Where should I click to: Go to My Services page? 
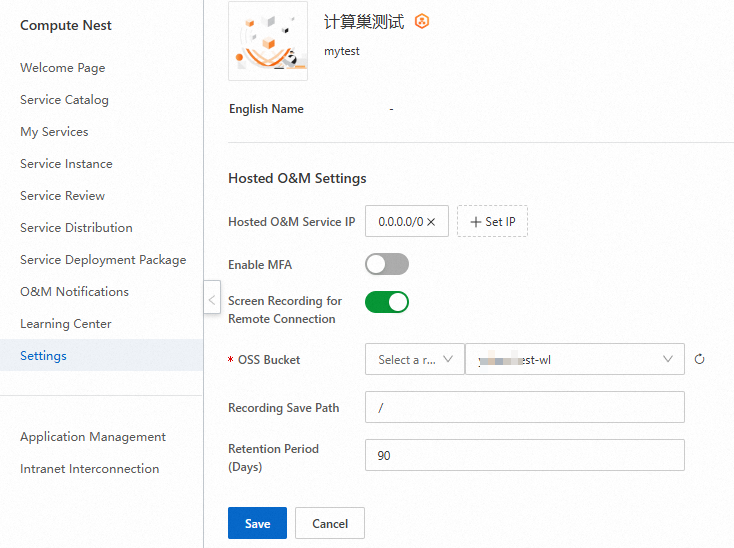[x=54, y=132]
